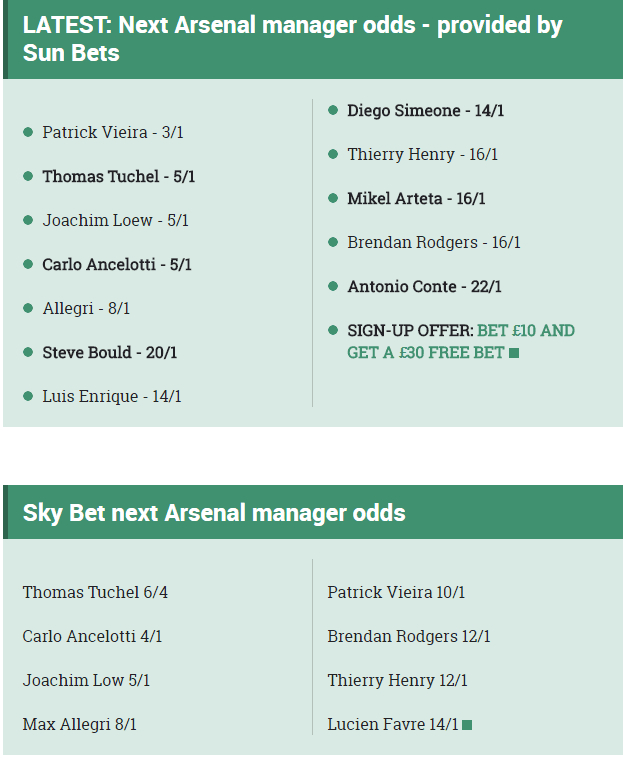This screenshot has width=623, height=761.
Task: Open the Diego Simeone - 14/1 entry
Action: [425, 111]
